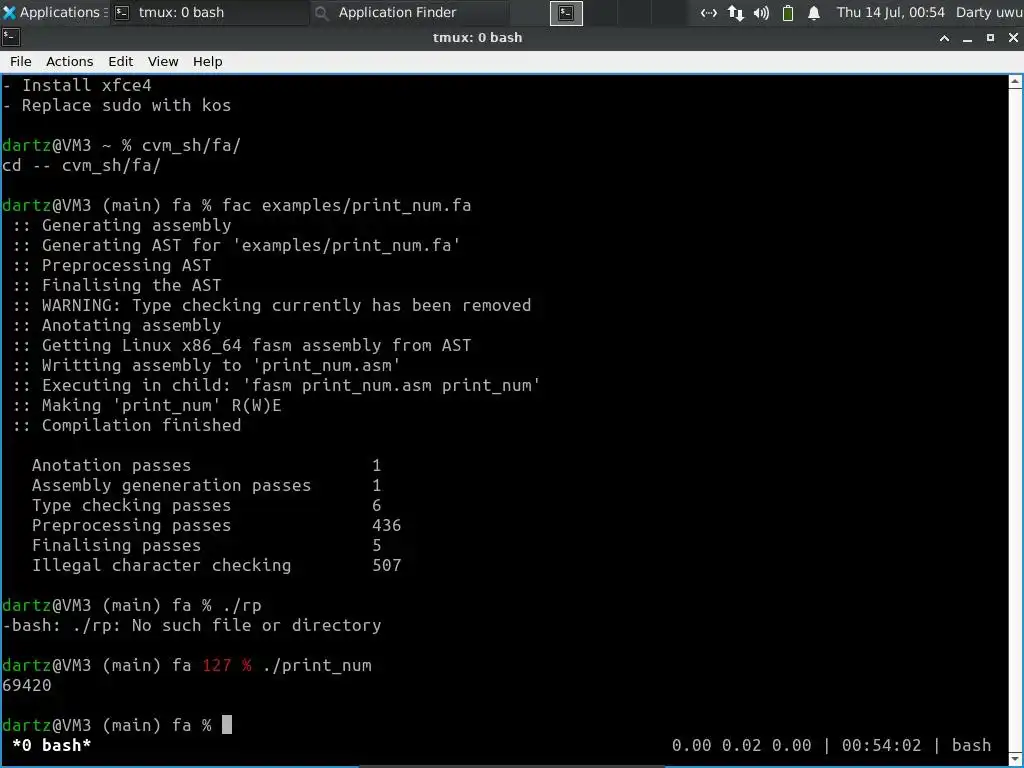The image size is (1024, 768).
Task: Click the tmux status time 00:54:02
Action: (881, 745)
